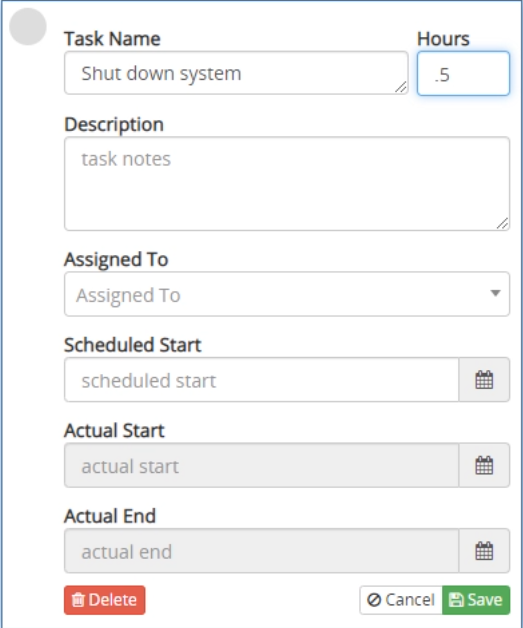Click the Task Name field
Image resolution: width=523 pixels, height=628 pixels.
(236, 73)
